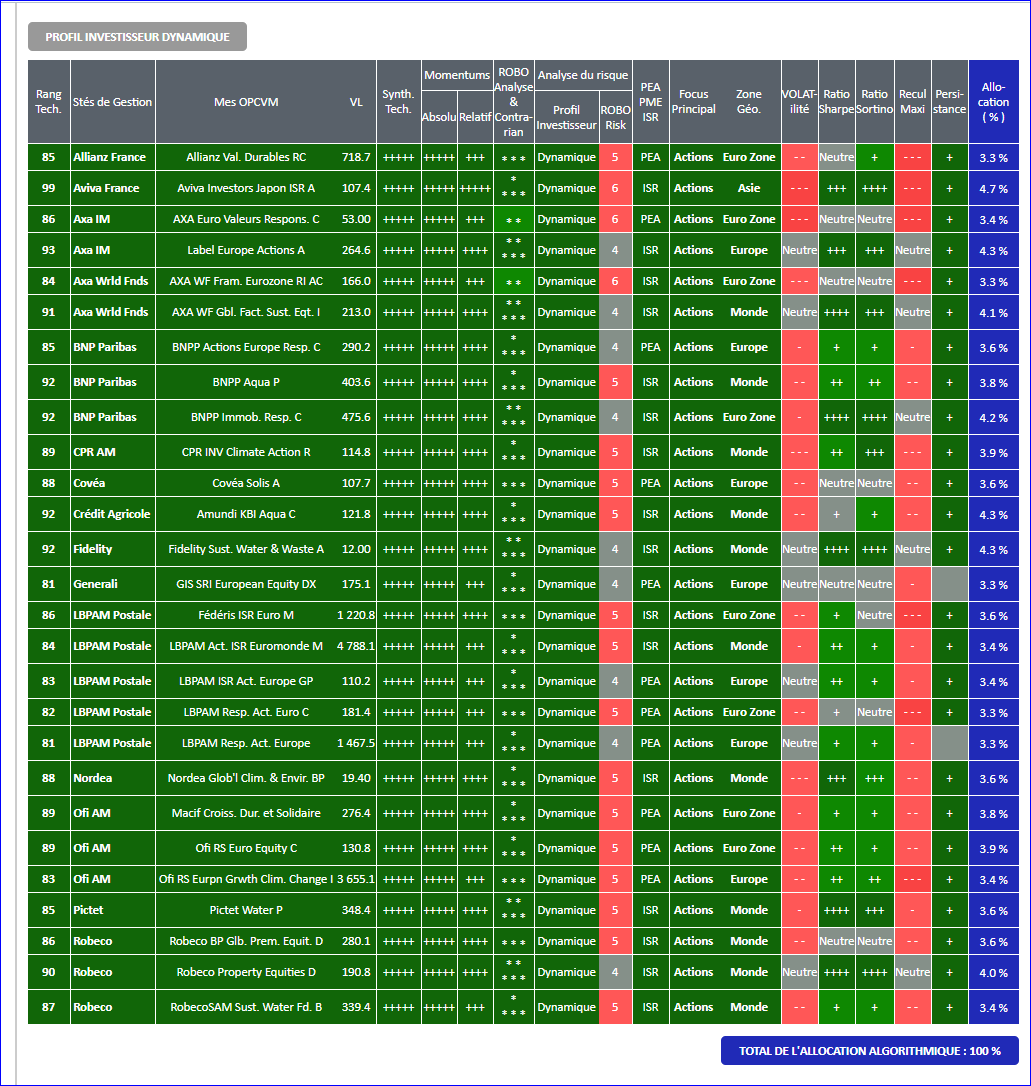
Task: Click the Total de l'allocation algorithmique banner
Action: (x=870, y=1051)
